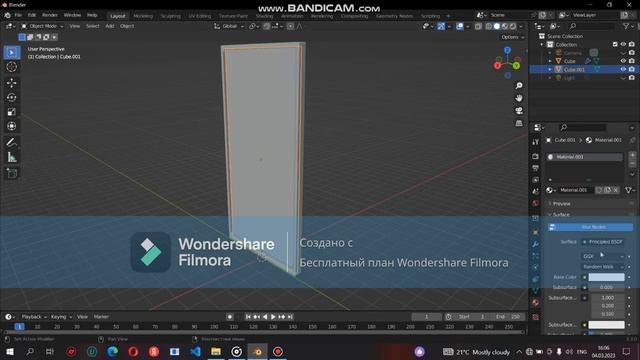Open the Render properties tab

click(x=536, y=156)
